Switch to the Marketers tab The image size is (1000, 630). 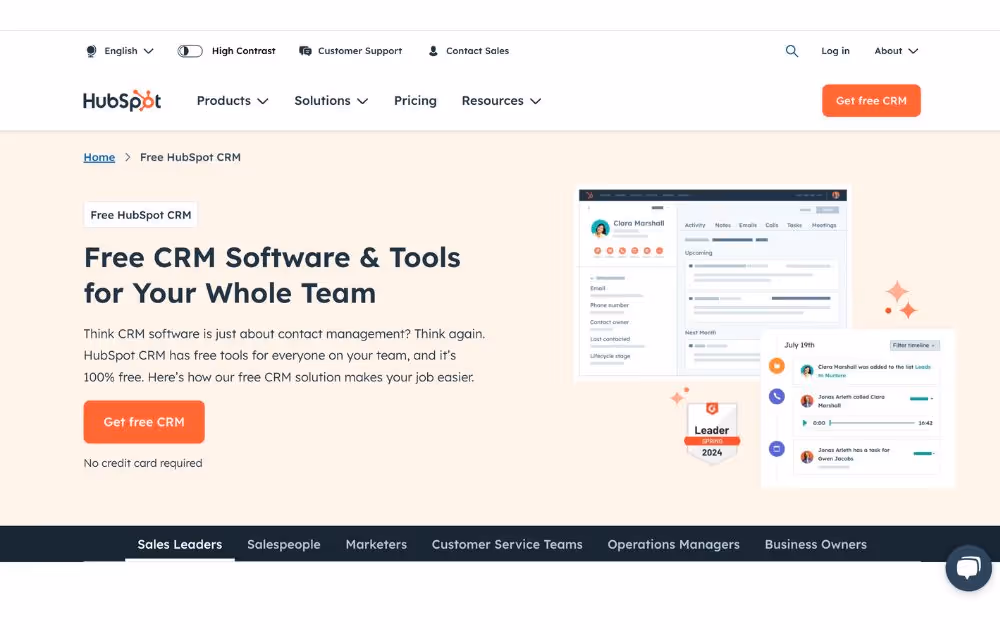376,545
